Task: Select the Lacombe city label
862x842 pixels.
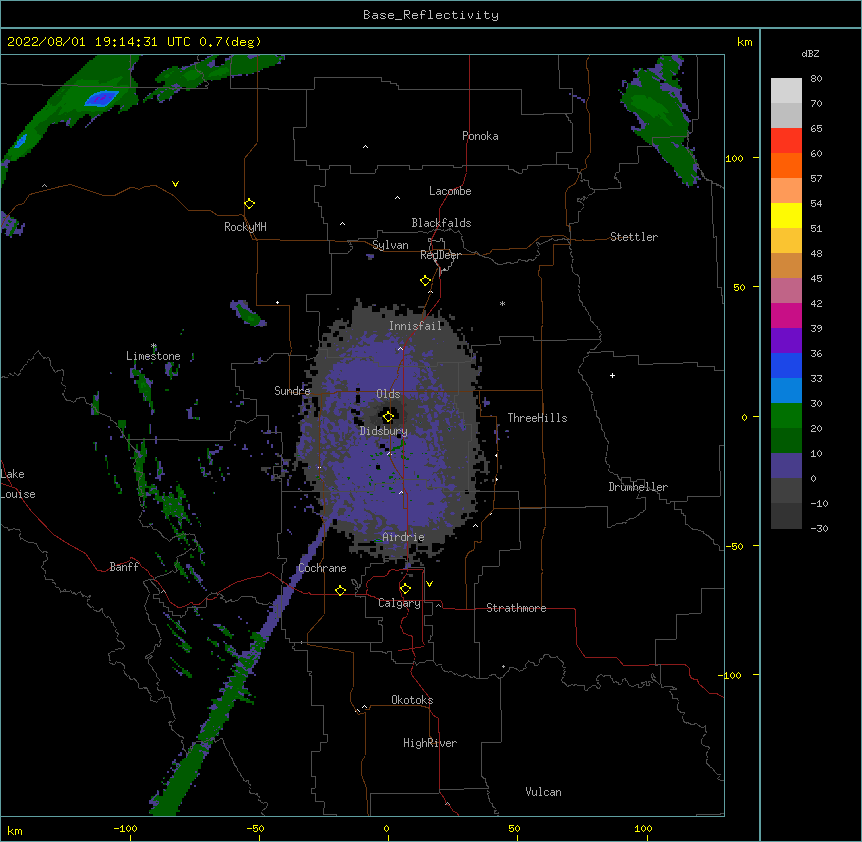Action: (x=450, y=191)
